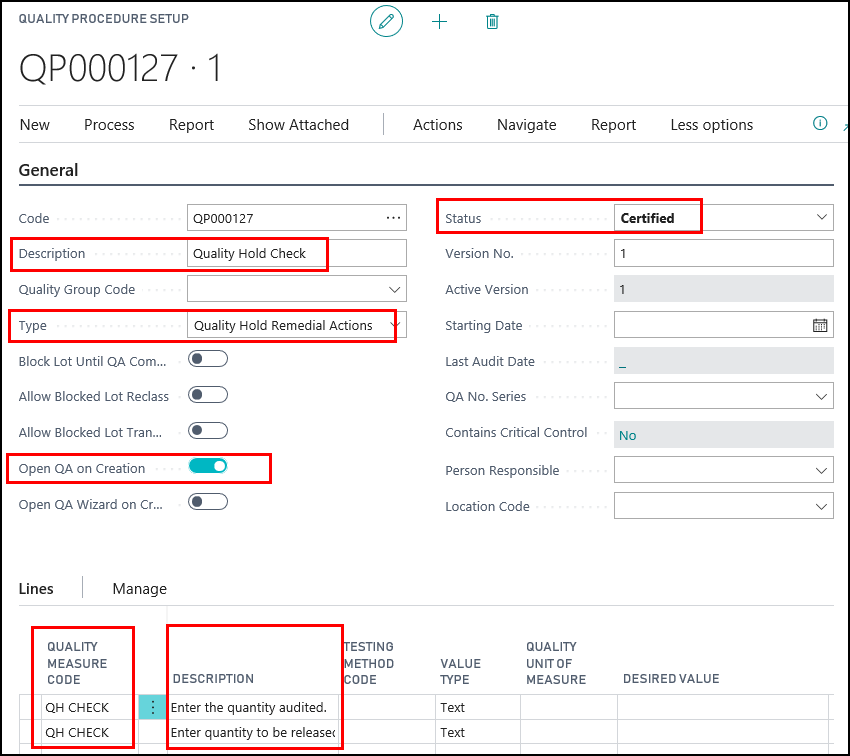Click the info circle icon
This screenshot has height=756, width=850.
point(820,124)
